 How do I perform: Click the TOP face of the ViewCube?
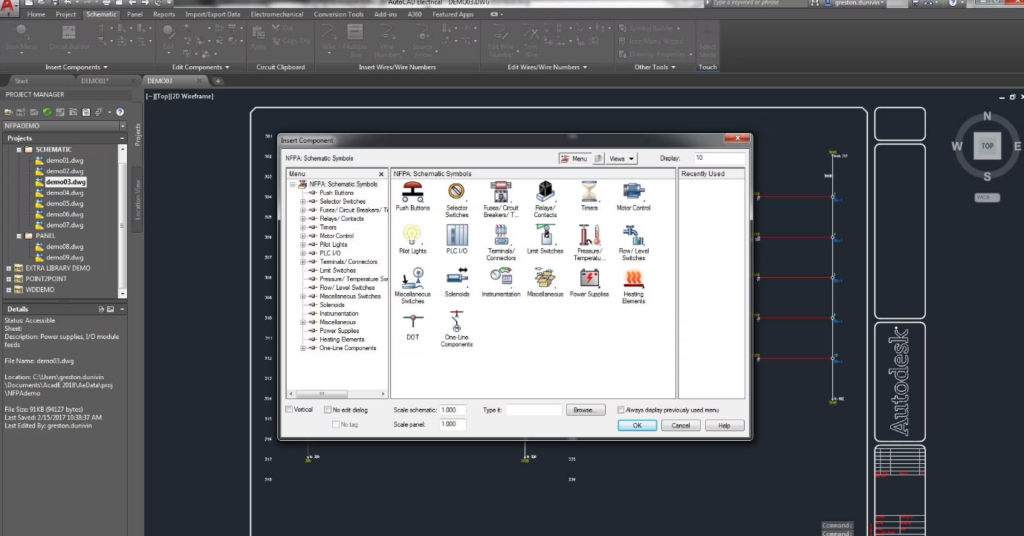point(987,146)
